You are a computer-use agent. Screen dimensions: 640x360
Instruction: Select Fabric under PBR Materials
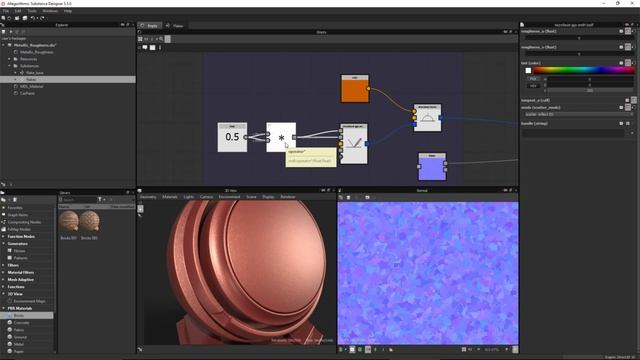point(19,330)
